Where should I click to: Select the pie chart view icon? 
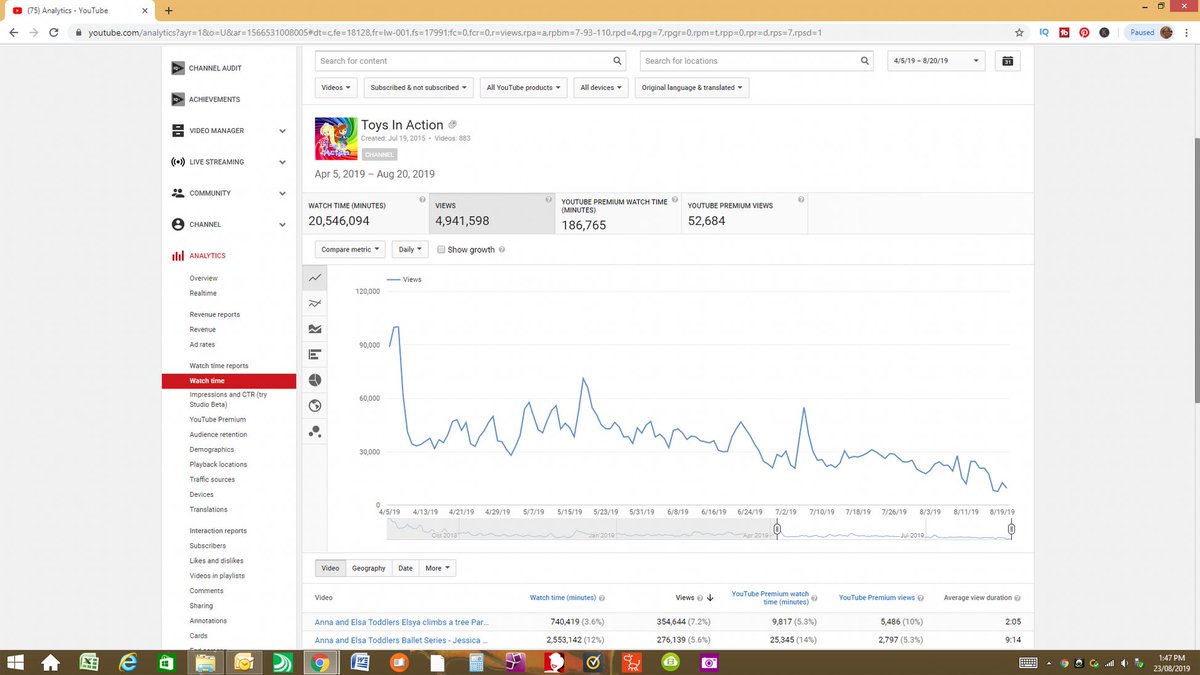click(315, 381)
